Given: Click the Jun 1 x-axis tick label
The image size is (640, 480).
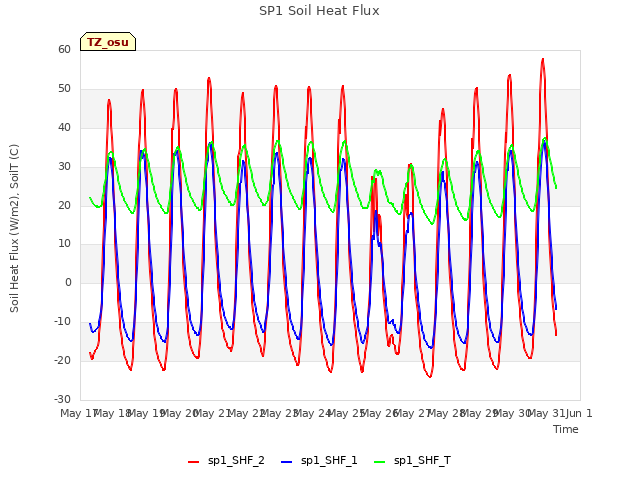Looking at the screenshot, I should pyautogui.click(x=579, y=413).
